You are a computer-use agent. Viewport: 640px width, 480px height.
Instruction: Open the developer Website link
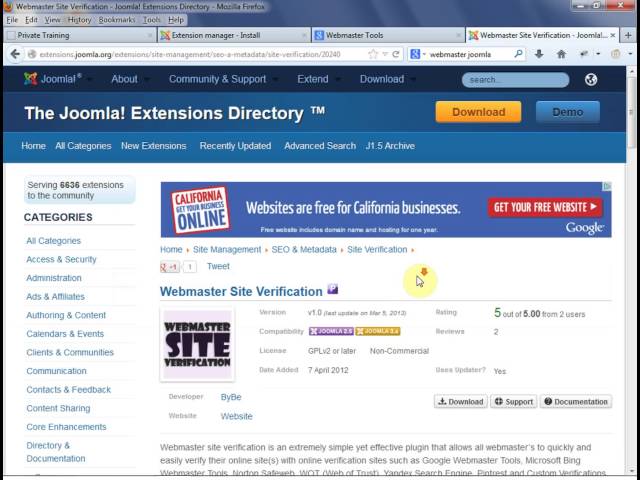click(x=236, y=416)
